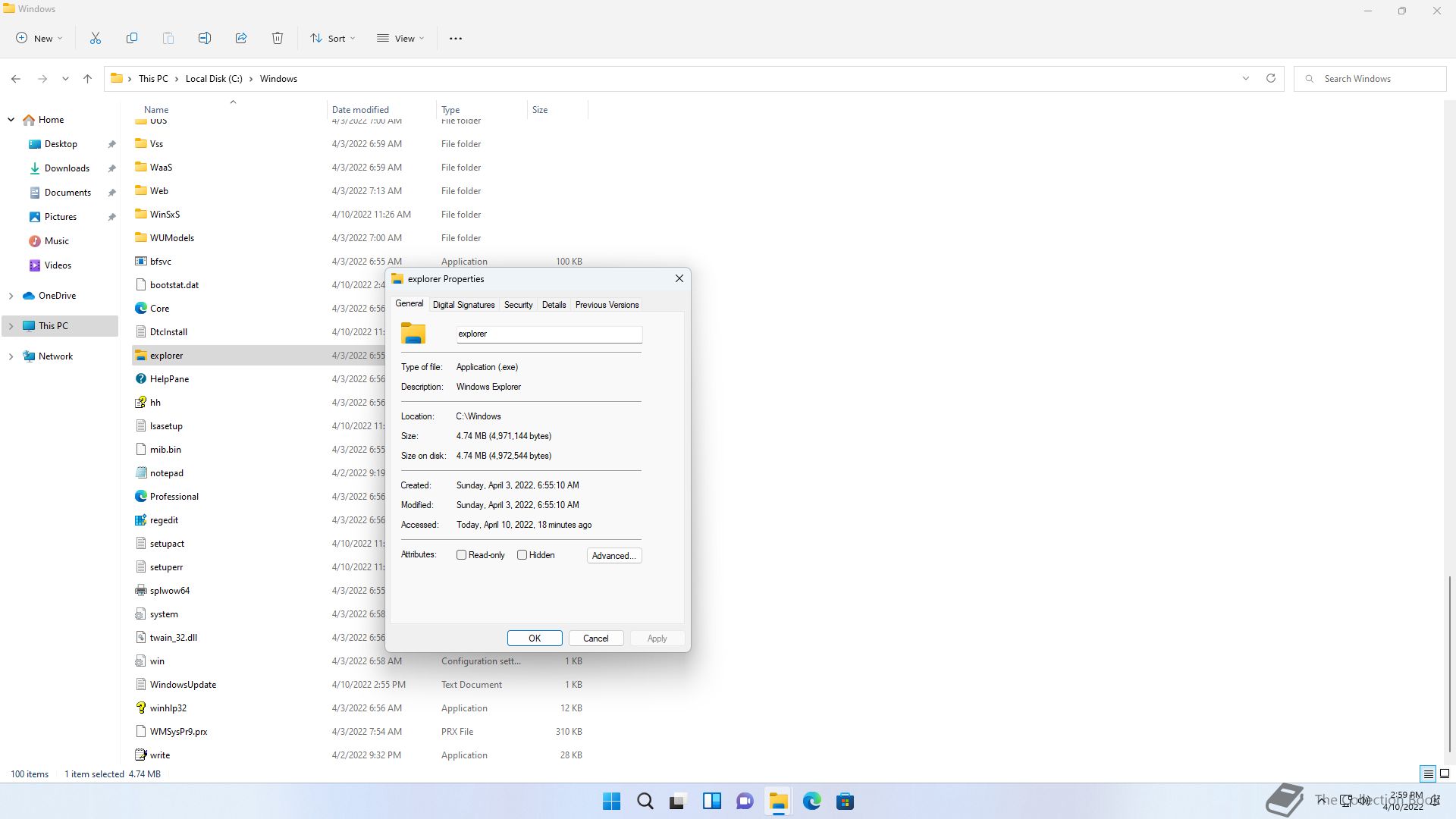Switch to Details tab

tap(554, 305)
